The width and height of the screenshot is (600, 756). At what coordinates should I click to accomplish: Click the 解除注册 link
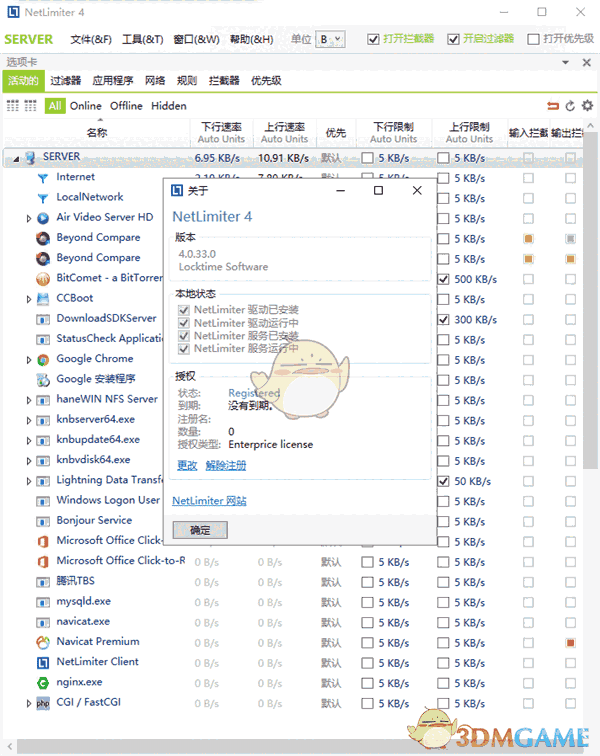(226, 465)
